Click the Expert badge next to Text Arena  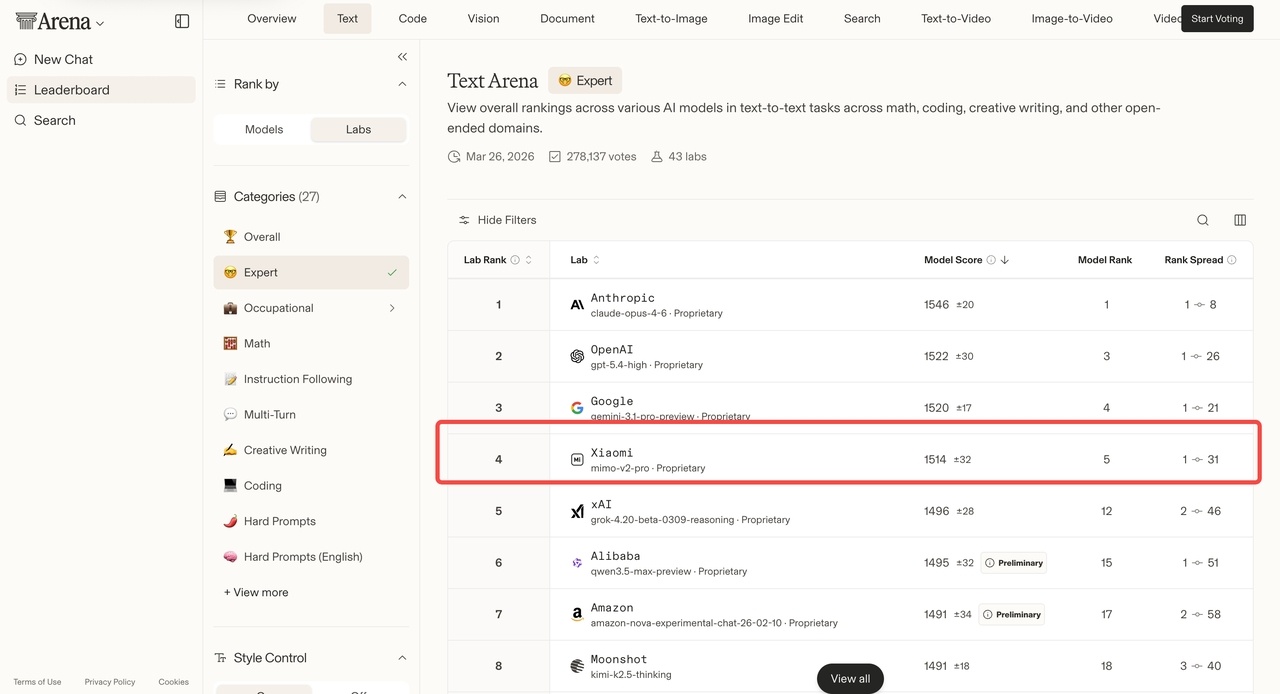click(x=585, y=81)
